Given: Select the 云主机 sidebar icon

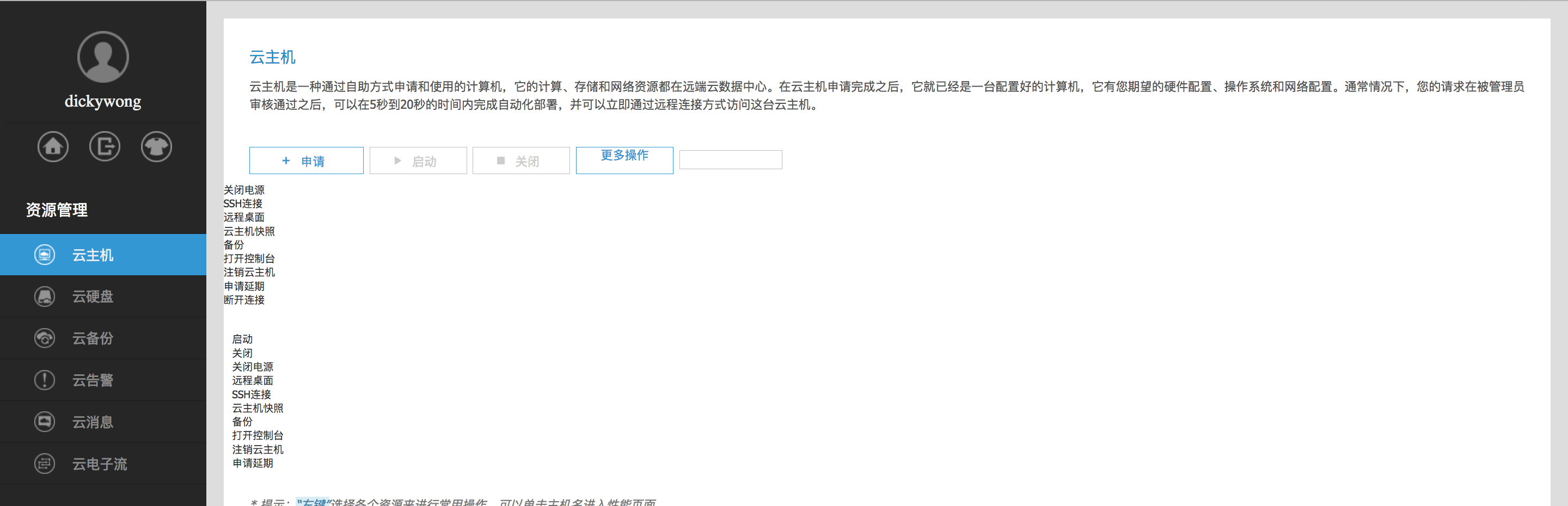Looking at the screenshot, I should (x=45, y=255).
